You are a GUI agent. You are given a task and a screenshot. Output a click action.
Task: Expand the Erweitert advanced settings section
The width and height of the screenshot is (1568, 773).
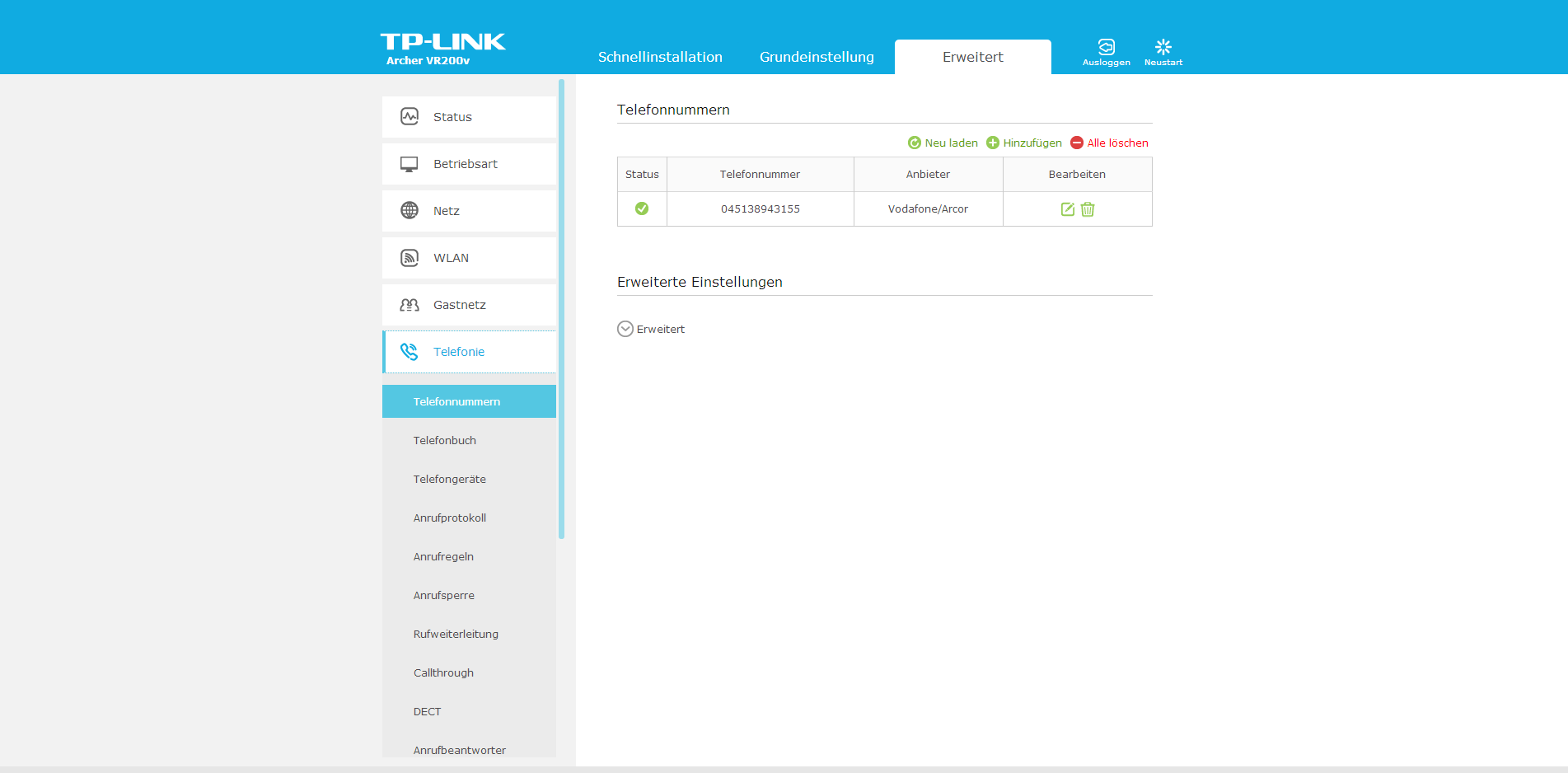(x=625, y=329)
